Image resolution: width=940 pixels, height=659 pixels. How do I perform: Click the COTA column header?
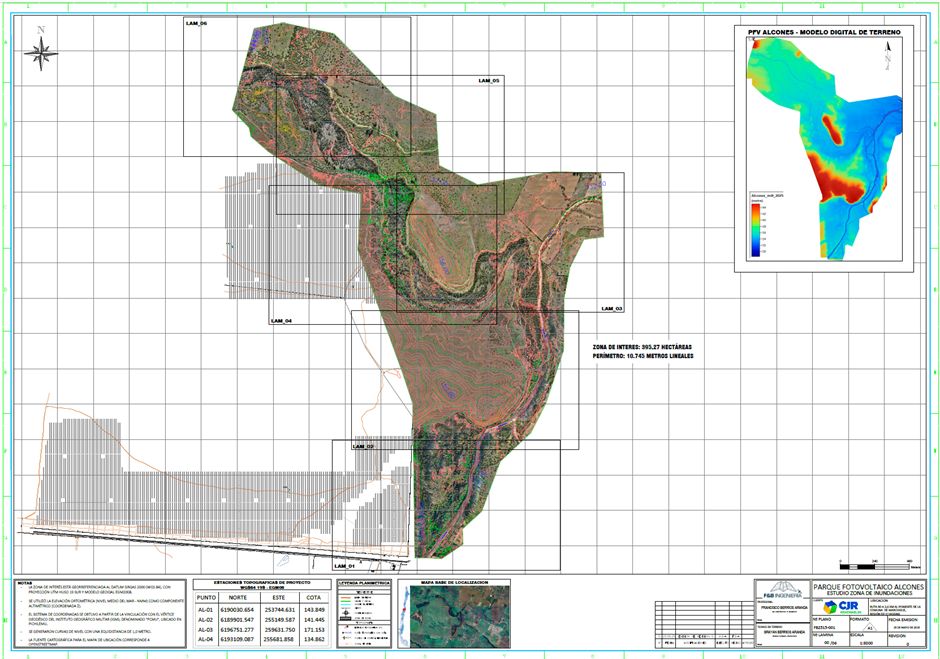pos(314,598)
